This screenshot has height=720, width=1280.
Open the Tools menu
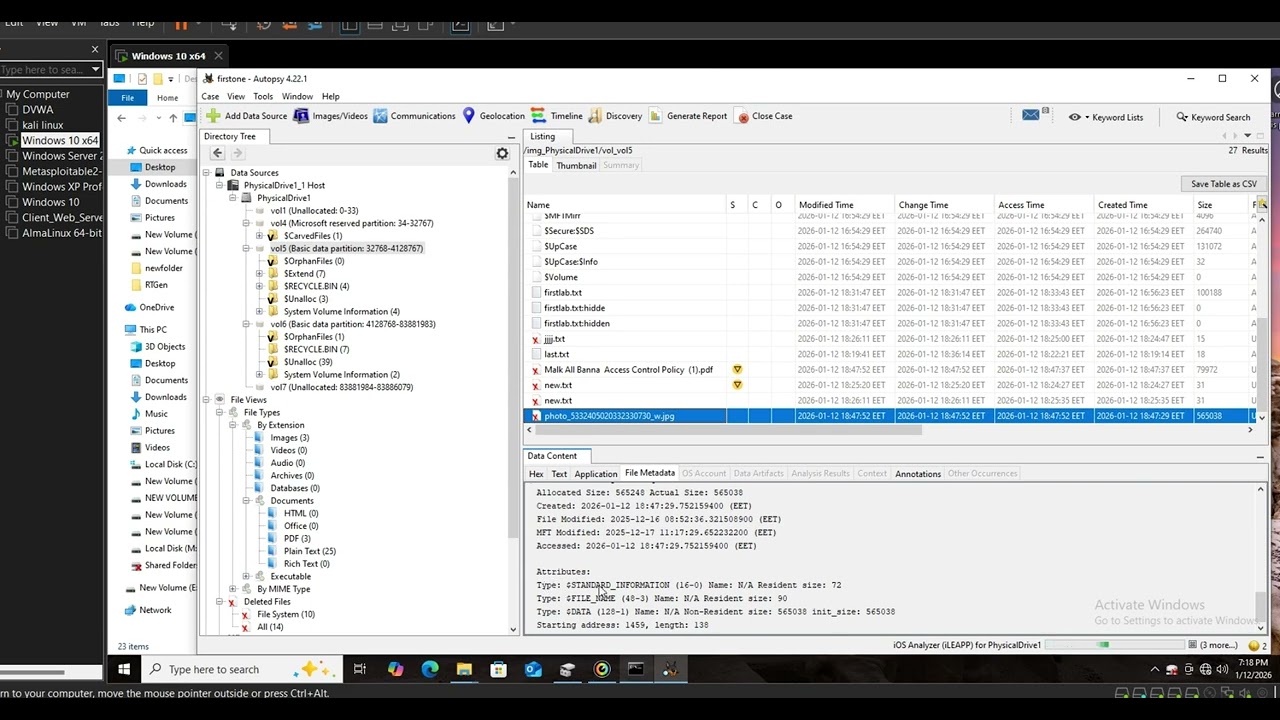coord(262,96)
